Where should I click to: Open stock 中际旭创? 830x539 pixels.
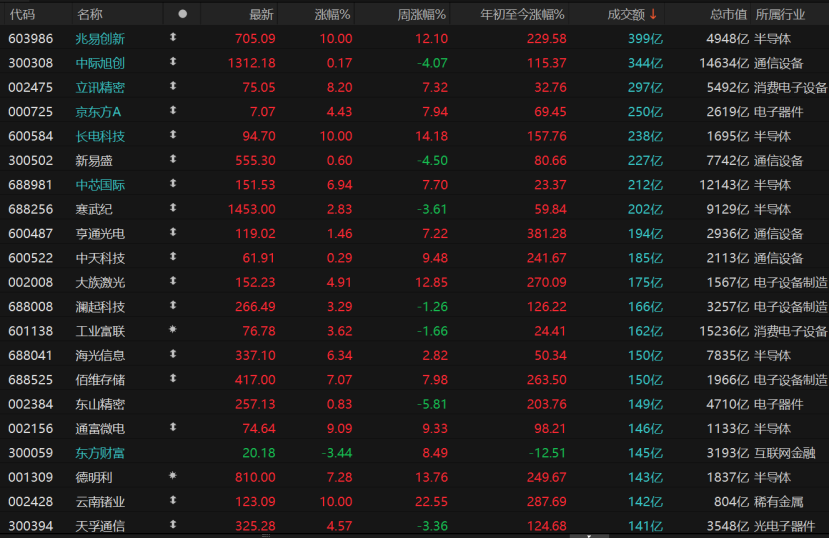tap(100, 63)
